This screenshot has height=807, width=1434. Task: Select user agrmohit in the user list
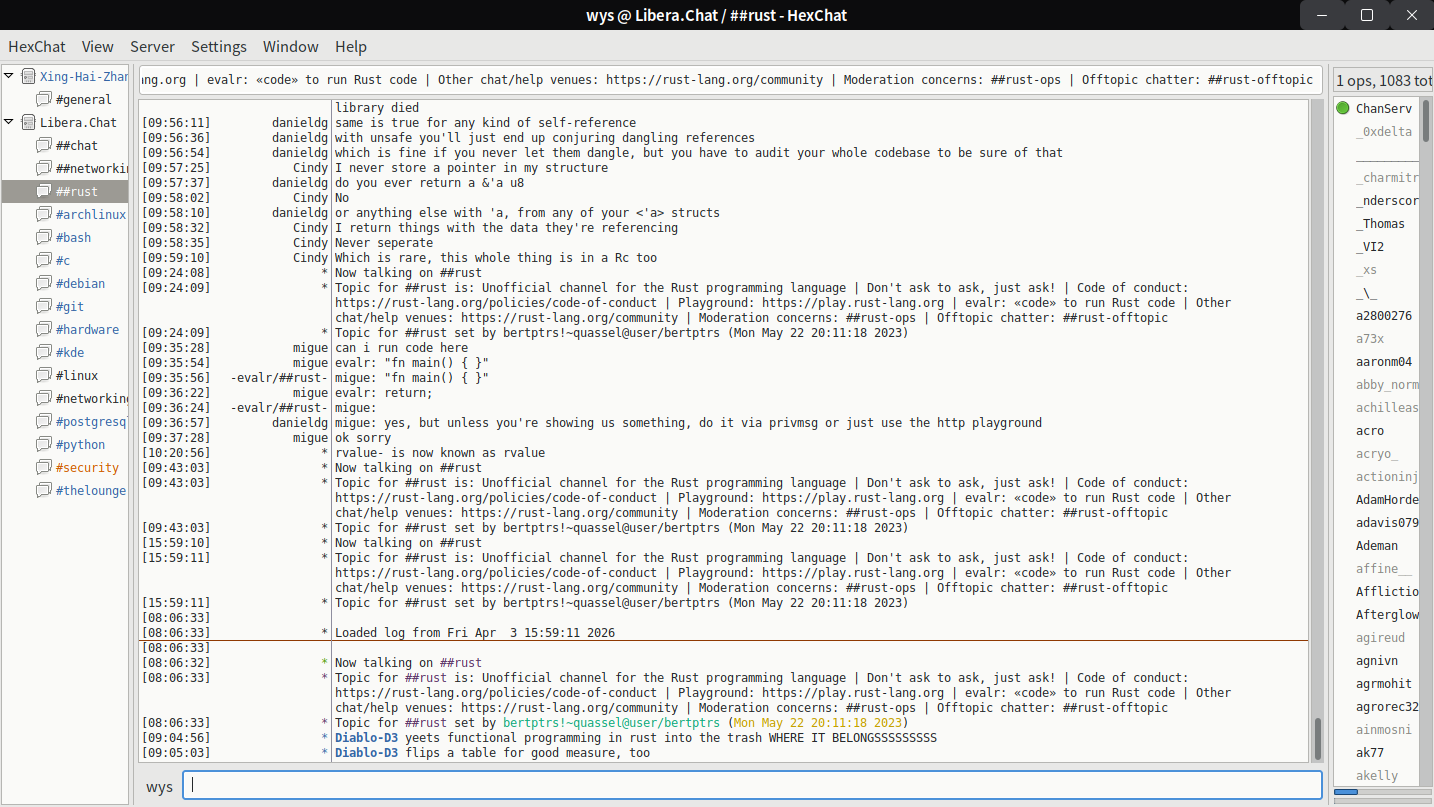(1384, 684)
